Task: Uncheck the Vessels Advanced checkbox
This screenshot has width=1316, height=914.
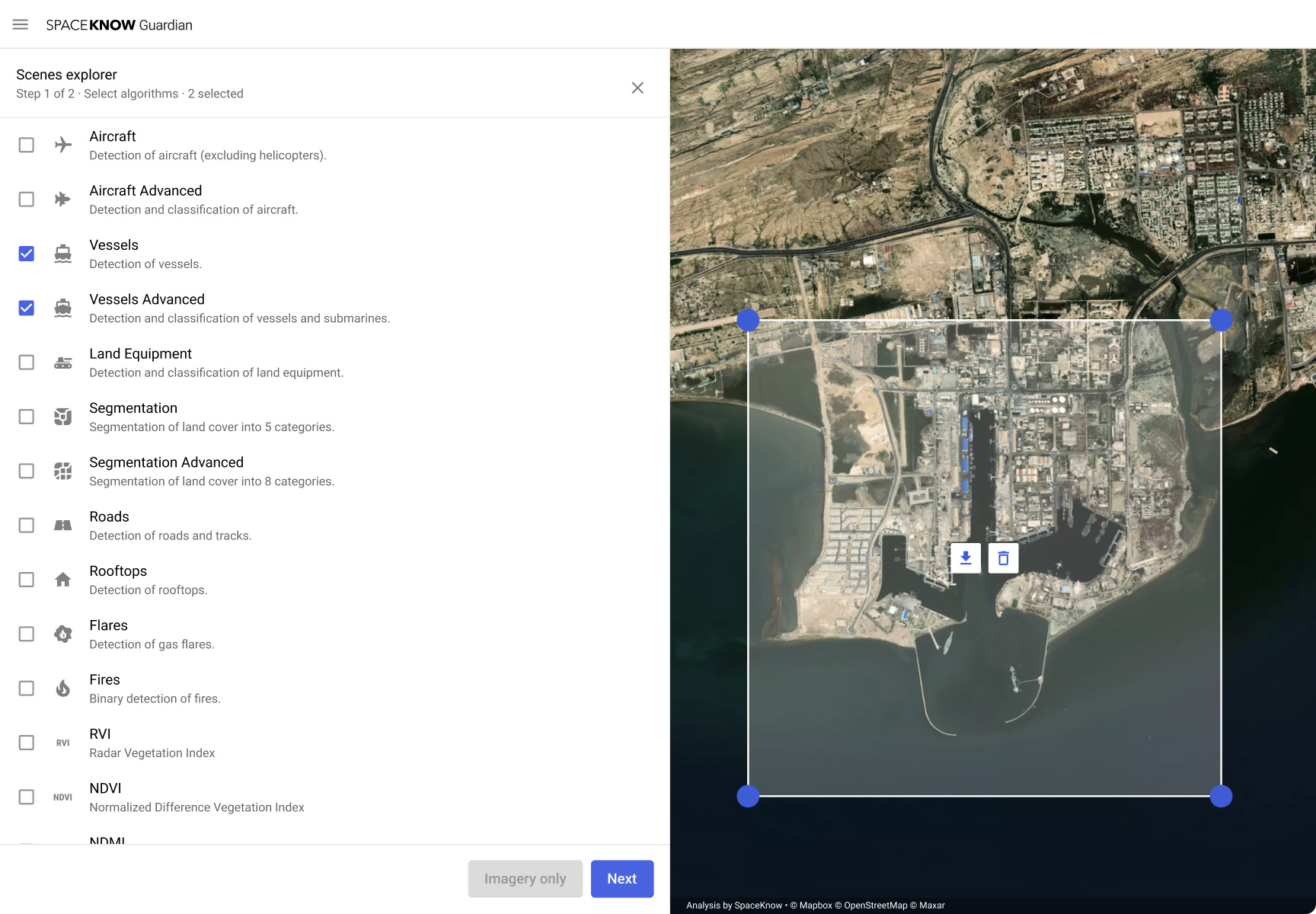Action: click(x=27, y=308)
